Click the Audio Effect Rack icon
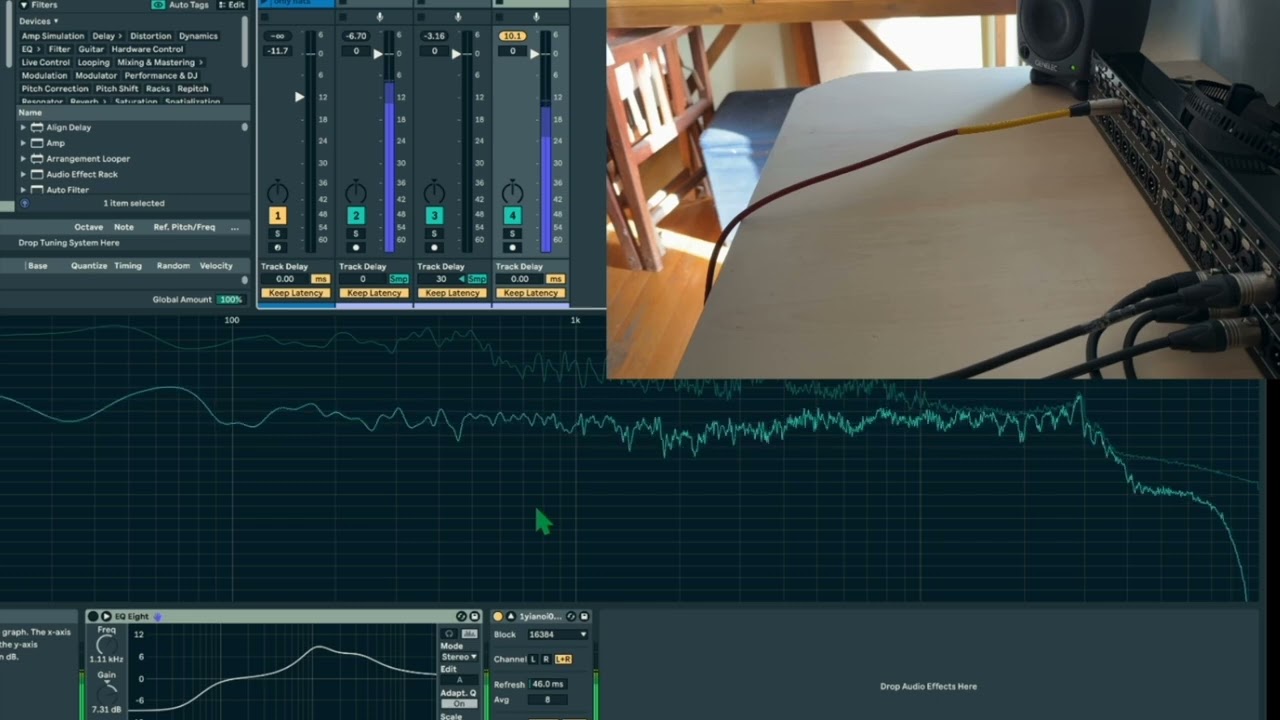This screenshot has width=1280, height=720. pyautogui.click(x=37, y=174)
